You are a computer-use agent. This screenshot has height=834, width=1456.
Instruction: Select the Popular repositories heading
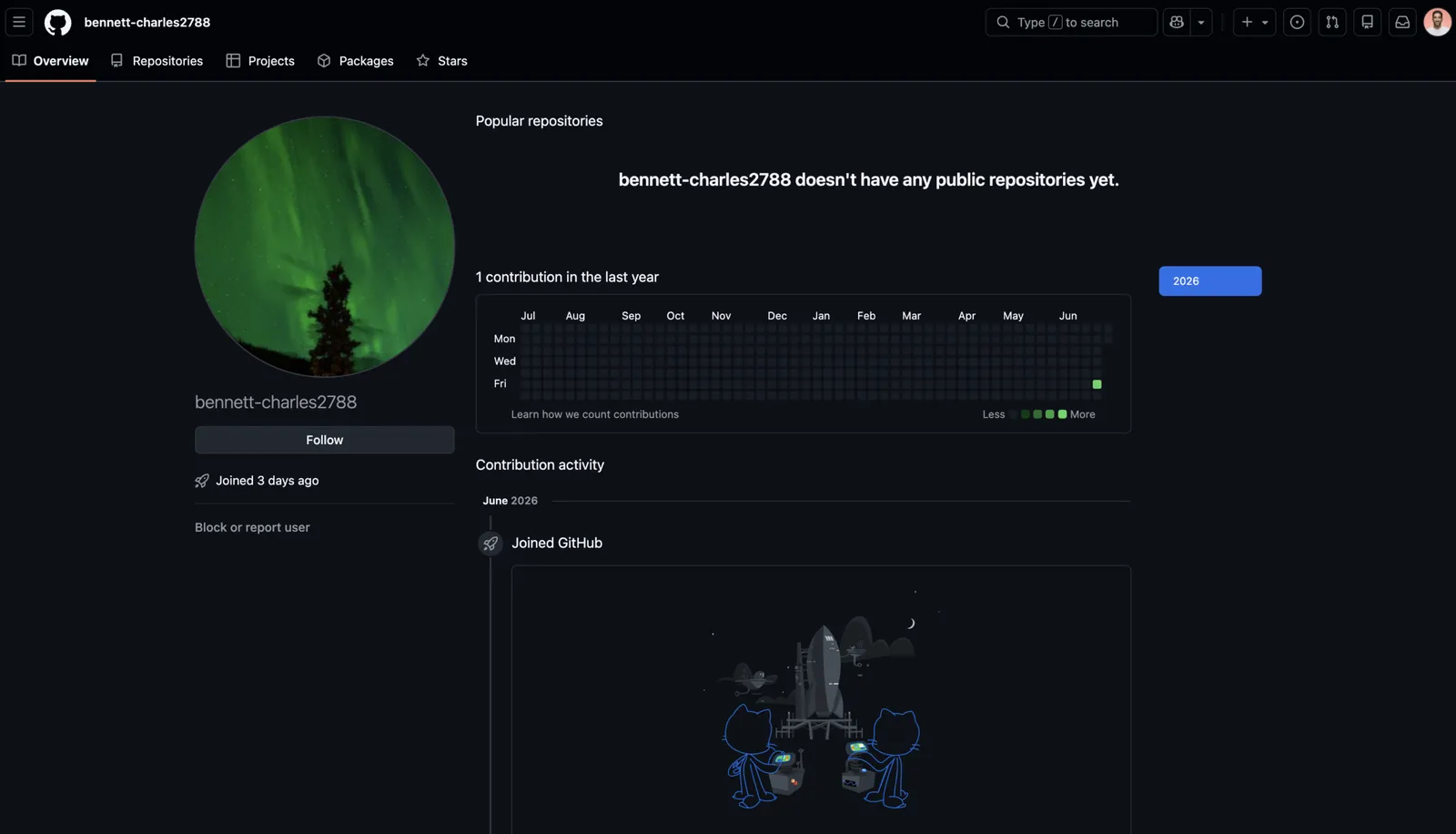coord(540,121)
